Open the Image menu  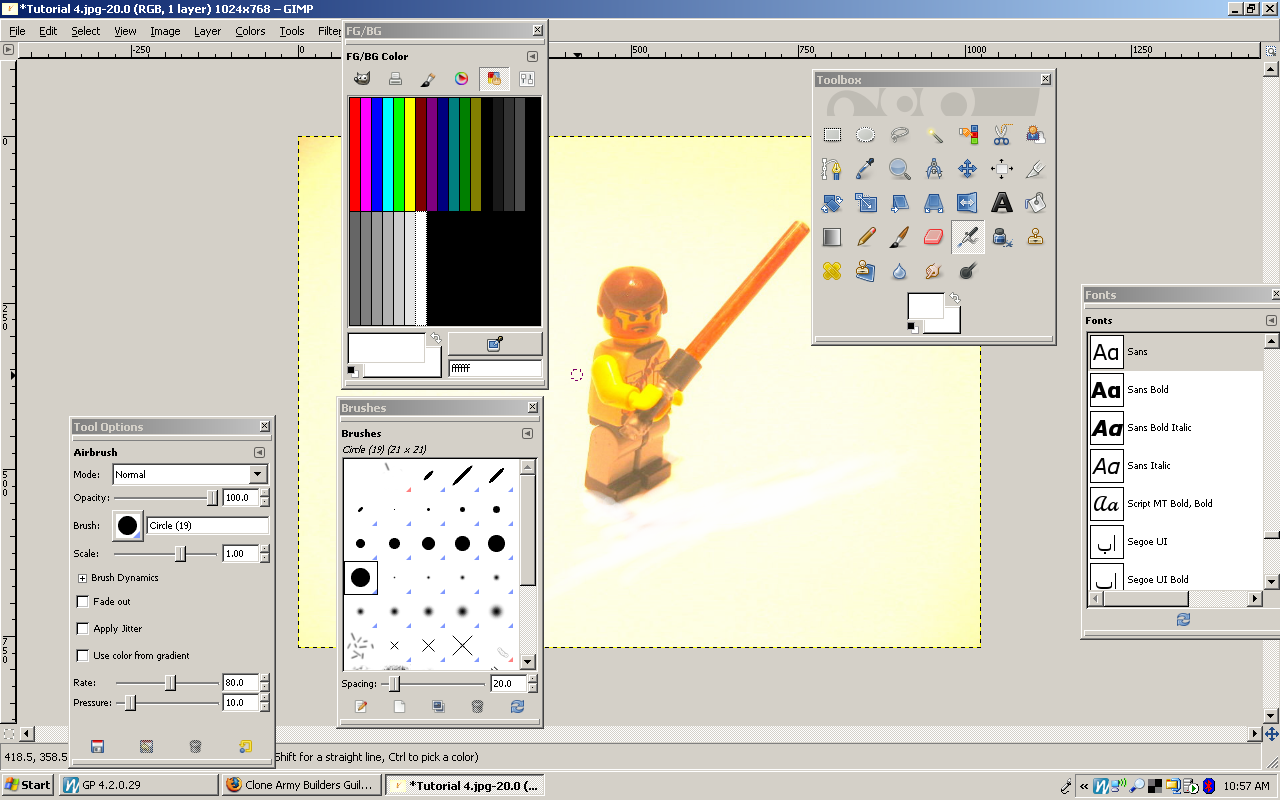coord(165,31)
